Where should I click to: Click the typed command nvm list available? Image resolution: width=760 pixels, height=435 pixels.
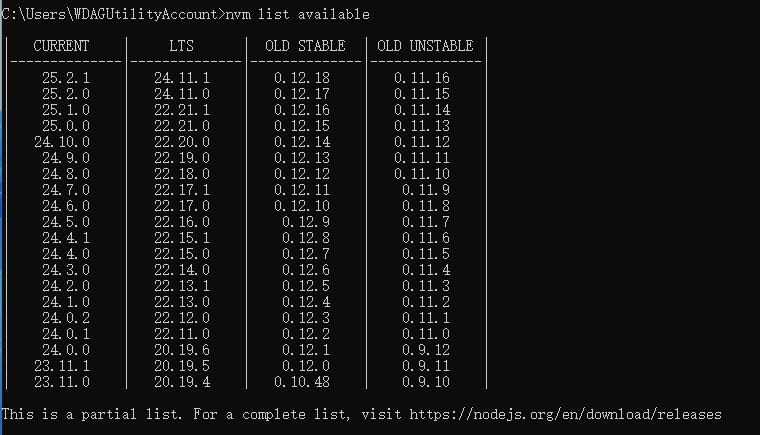(x=297, y=14)
